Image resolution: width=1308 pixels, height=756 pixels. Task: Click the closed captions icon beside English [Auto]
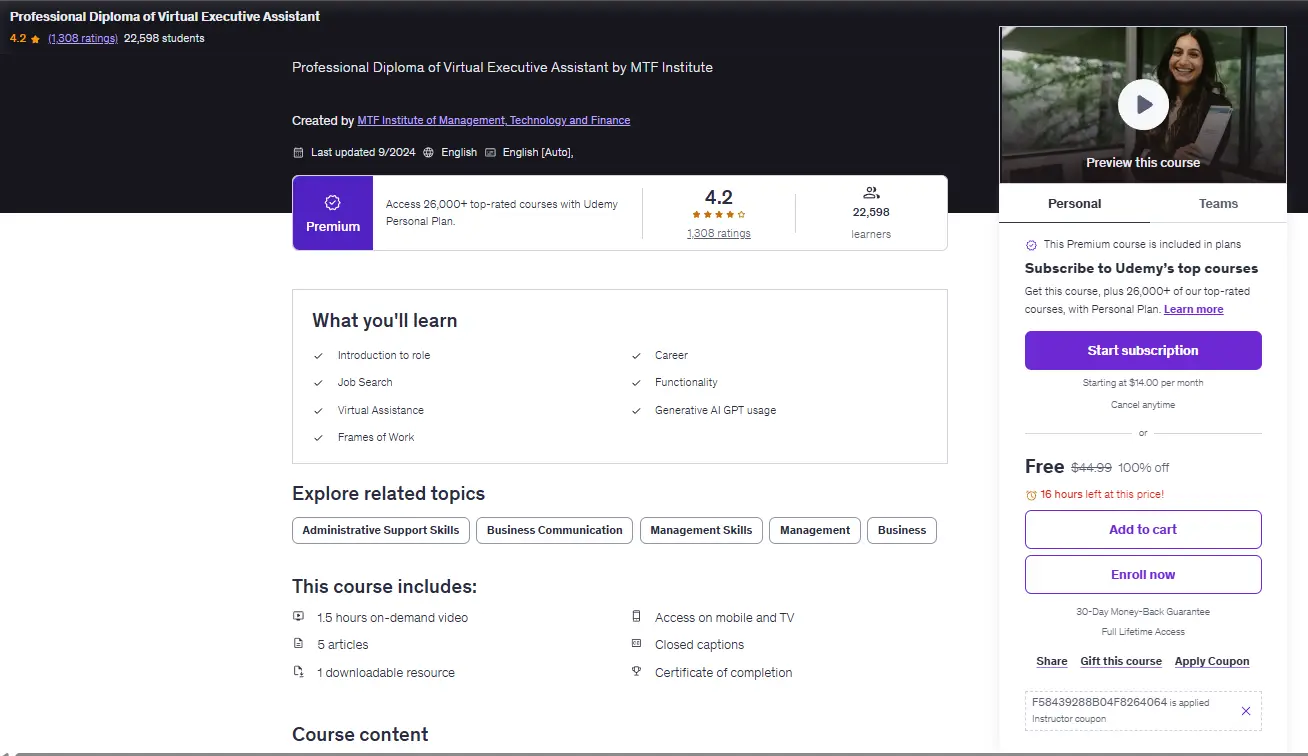[490, 152]
